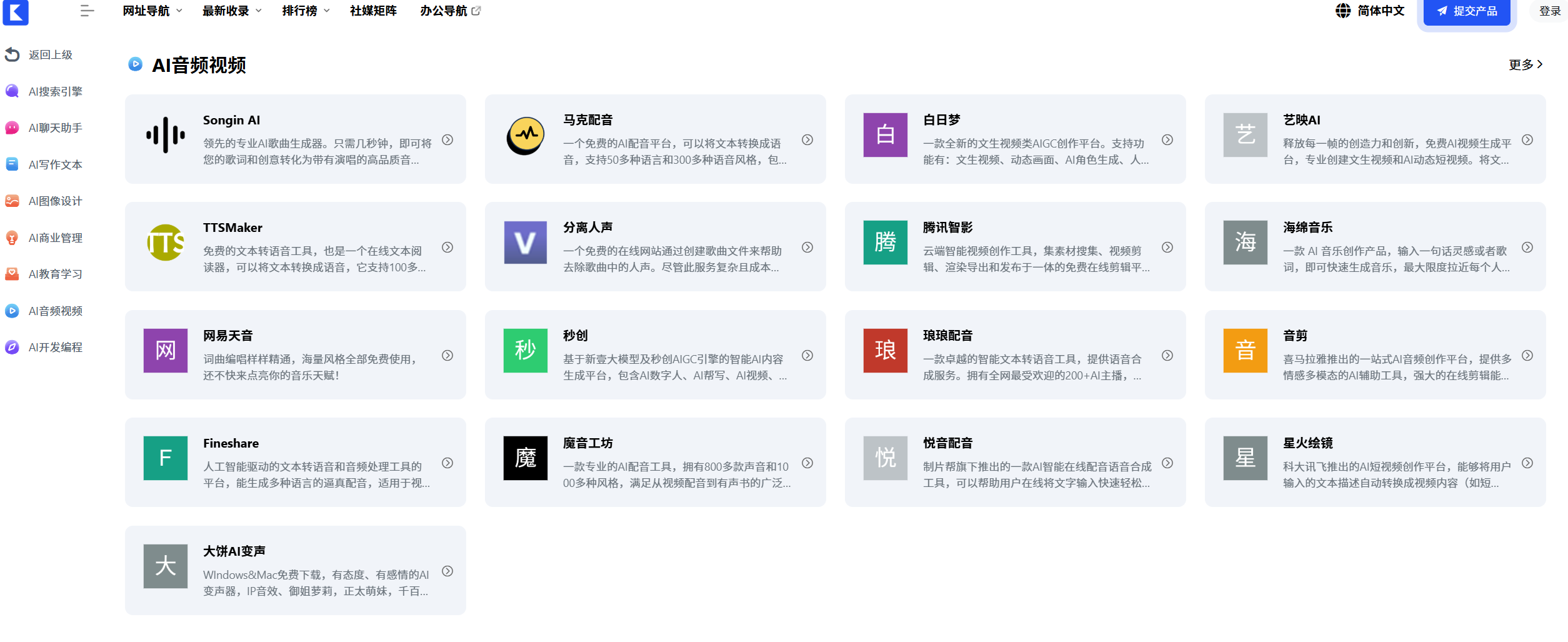1568x642 pixels.
Task: Click the arrow icon on 魔音工坊 card
Action: (x=807, y=463)
